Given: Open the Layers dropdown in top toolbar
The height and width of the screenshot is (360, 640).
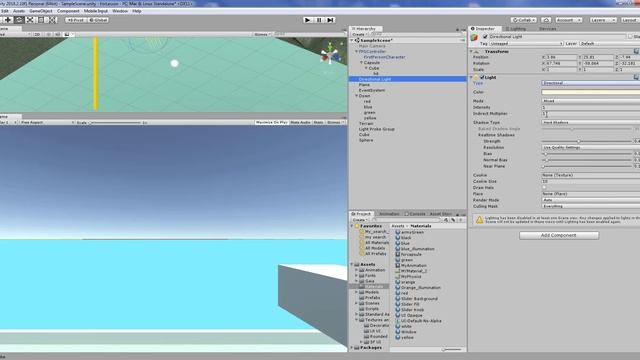Looking at the screenshot, I should [x=602, y=20].
